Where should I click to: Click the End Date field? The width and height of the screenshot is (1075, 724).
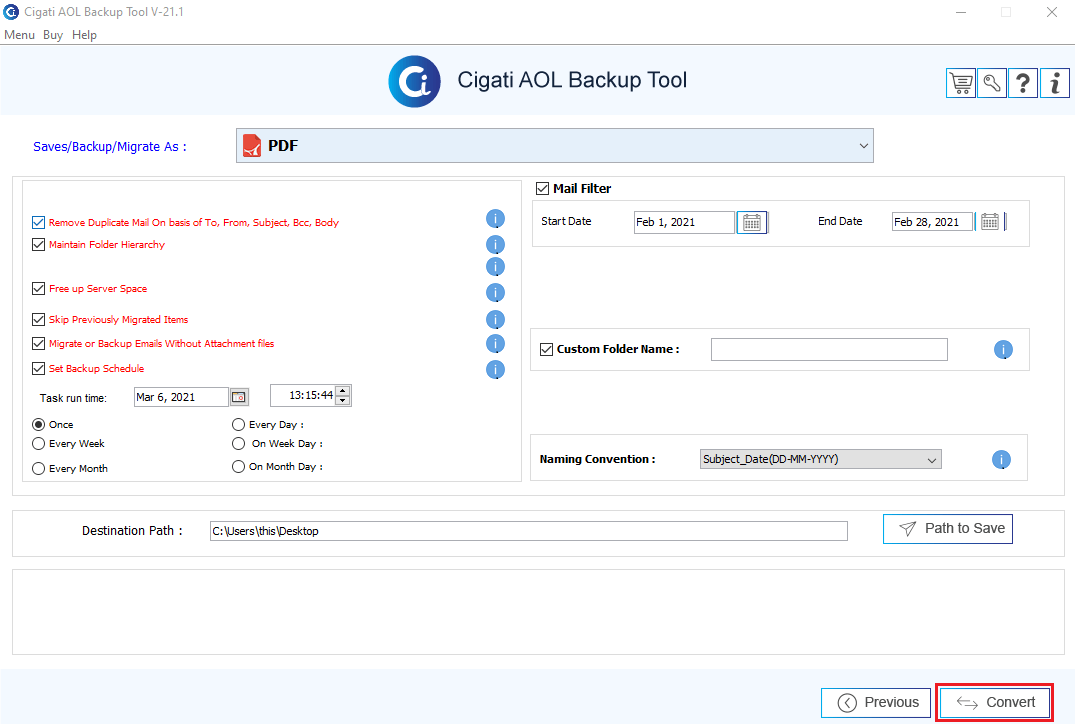932,221
